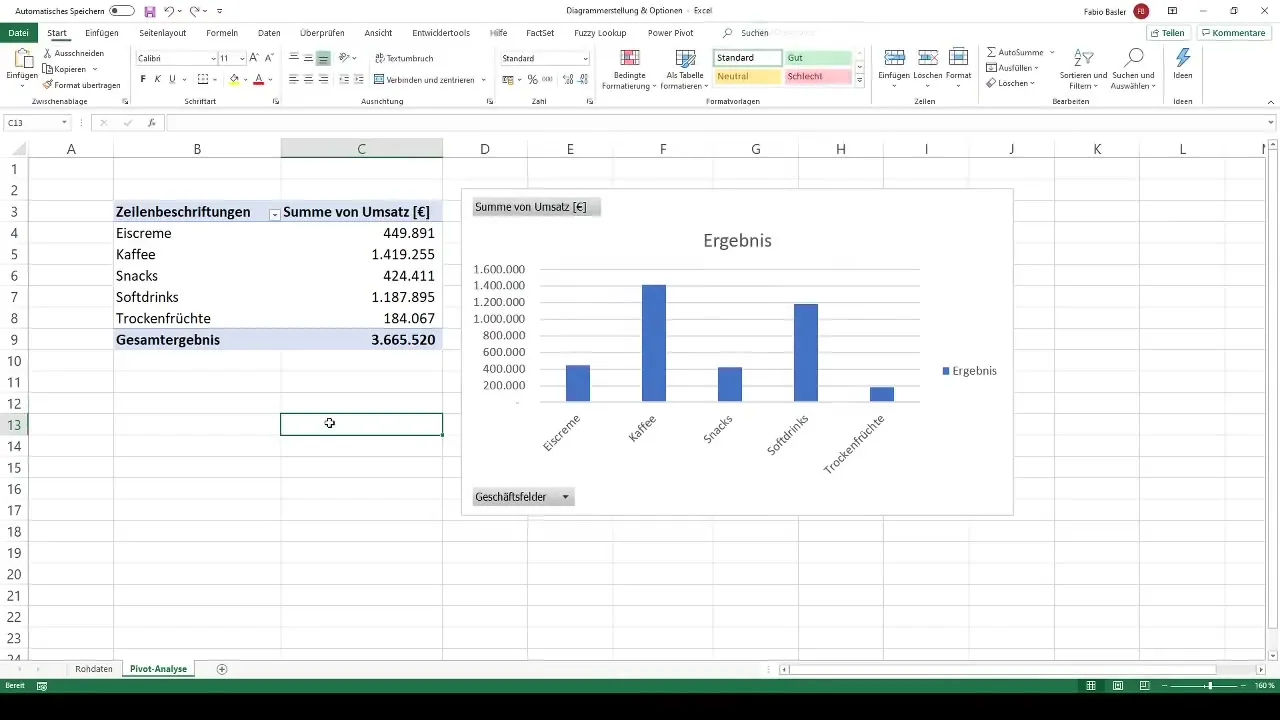Screen dimensions: 1280x720
Task: Open Suchen und Auswählen
Action: tap(1134, 69)
